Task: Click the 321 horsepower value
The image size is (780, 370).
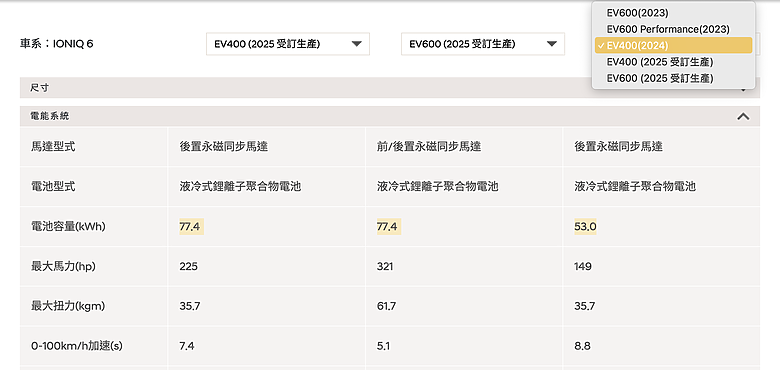Action: tap(385, 267)
